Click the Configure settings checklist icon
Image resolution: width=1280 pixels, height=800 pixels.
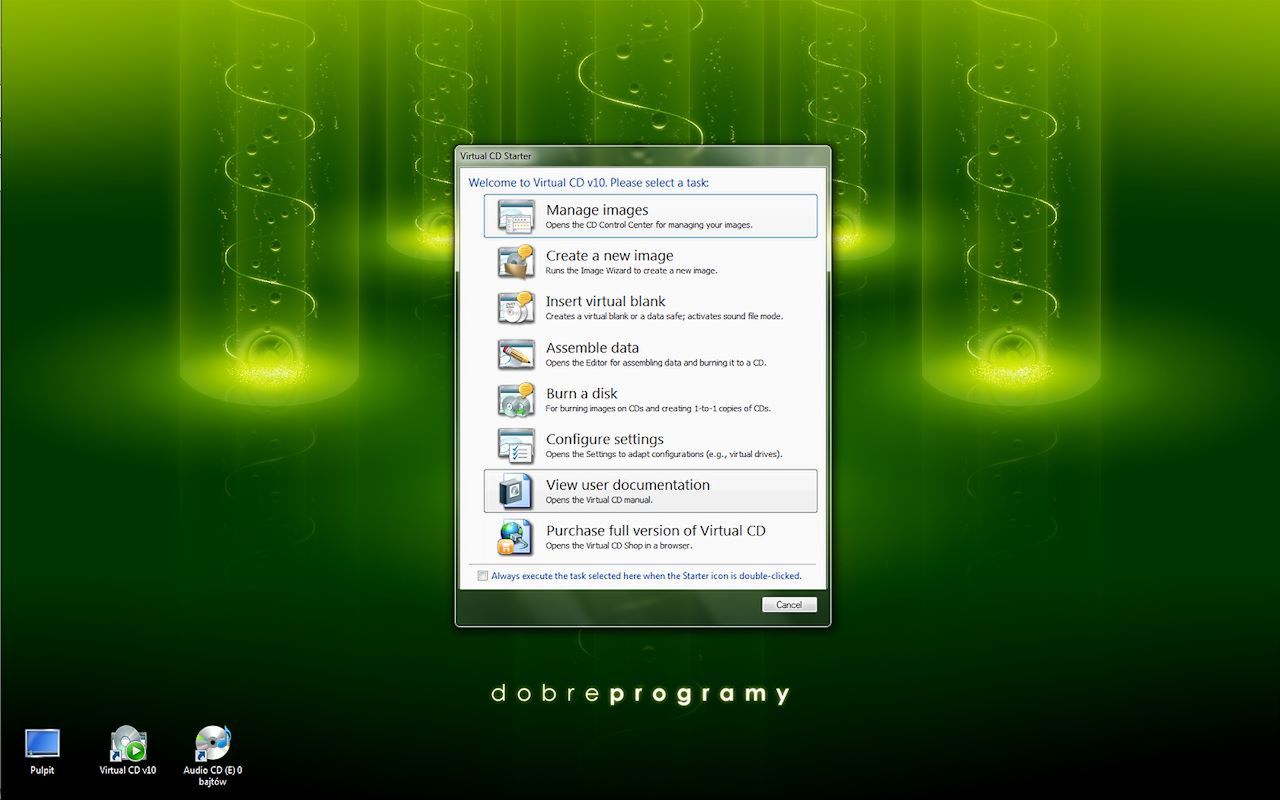pos(516,445)
